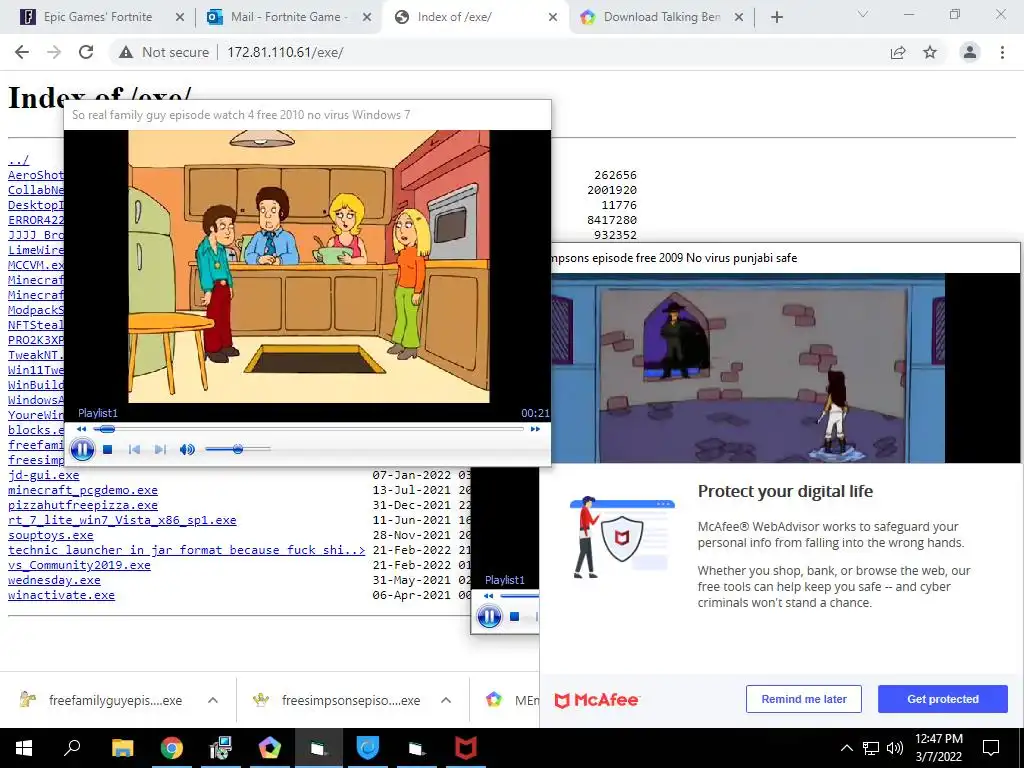Open the share page icon in address bar
The image size is (1024, 768).
(898, 52)
